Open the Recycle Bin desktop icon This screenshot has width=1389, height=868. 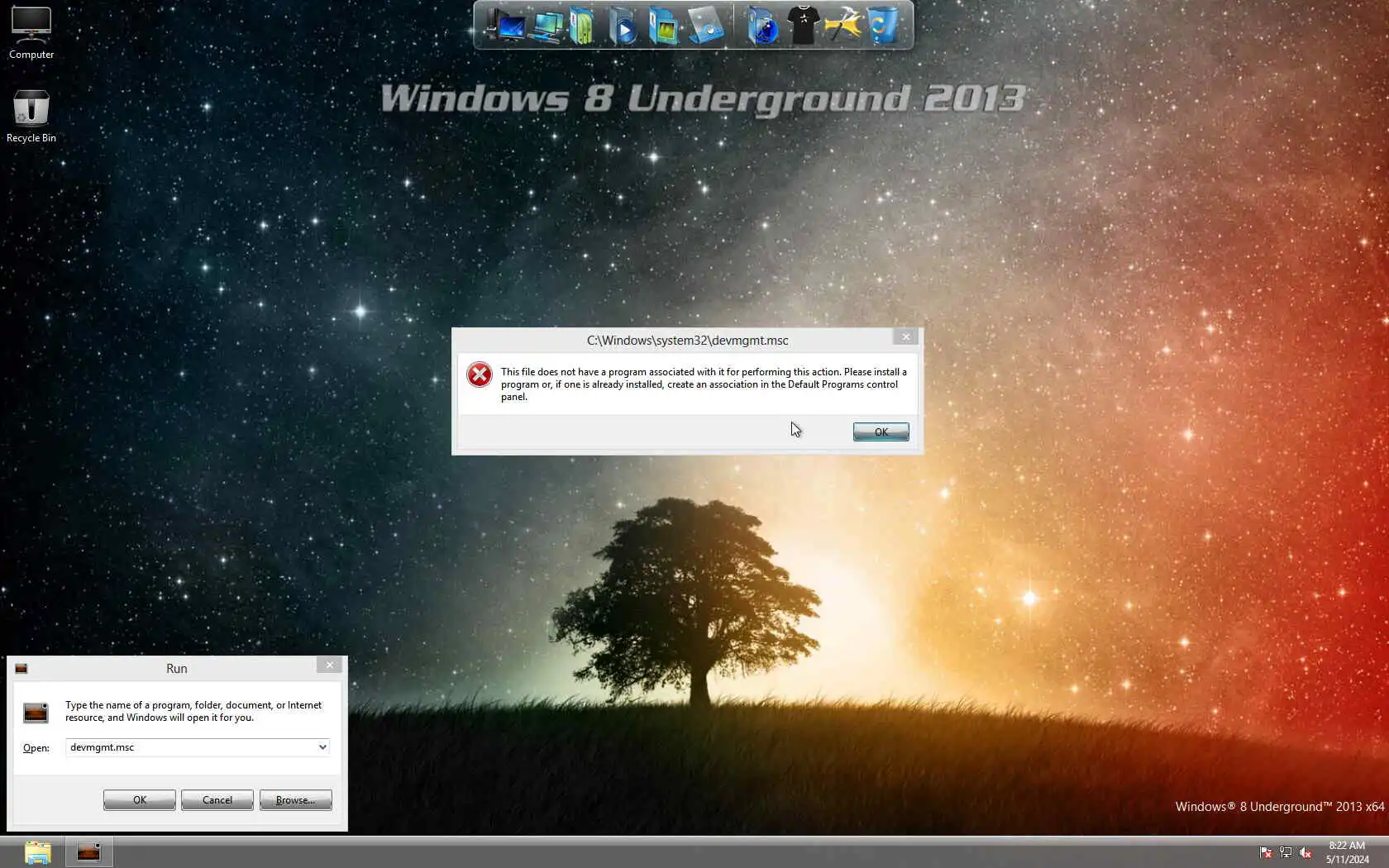[31, 117]
